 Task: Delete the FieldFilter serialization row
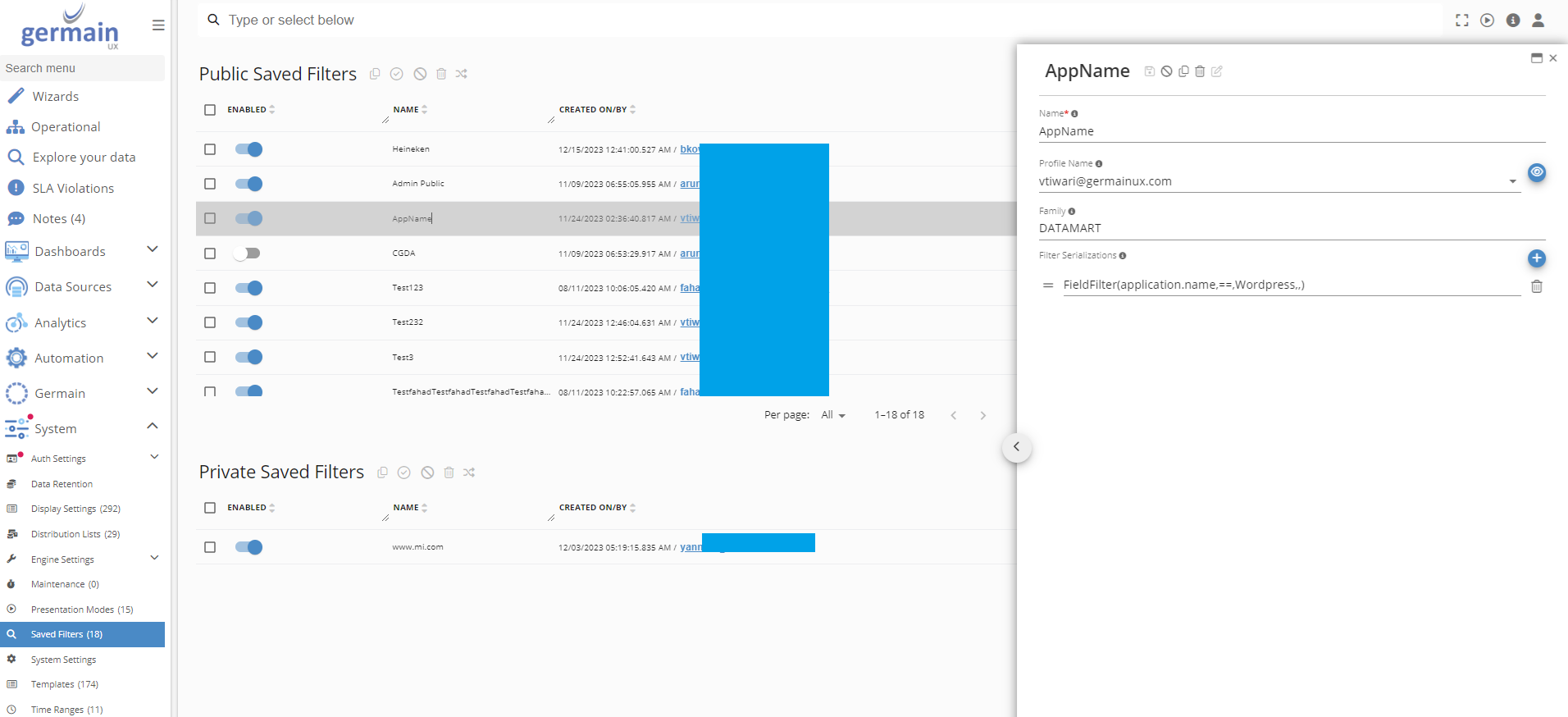pos(1536,286)
